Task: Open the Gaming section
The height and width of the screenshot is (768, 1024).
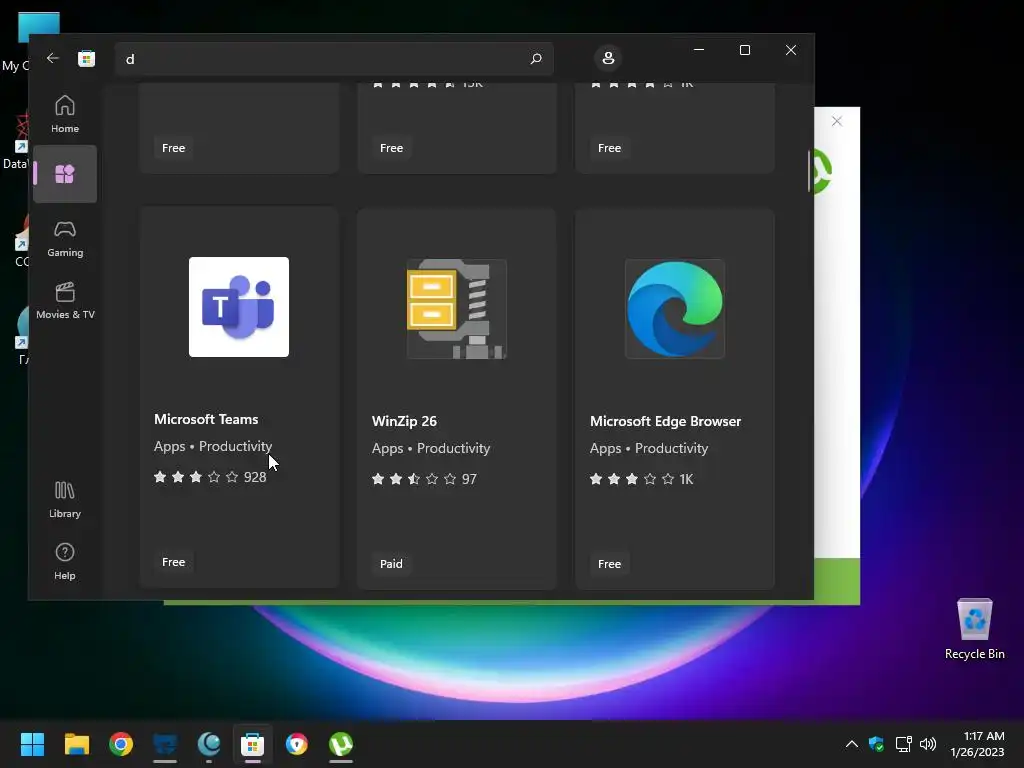Action: coord(65,238)
